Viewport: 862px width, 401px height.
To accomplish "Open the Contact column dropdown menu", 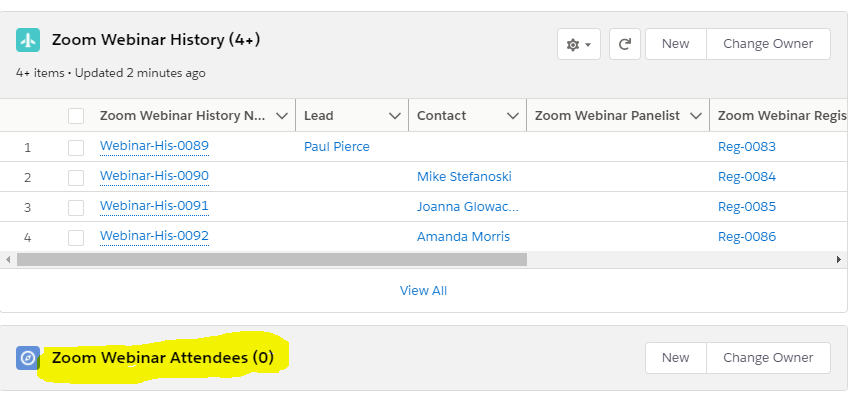I will tap(513, 116).
